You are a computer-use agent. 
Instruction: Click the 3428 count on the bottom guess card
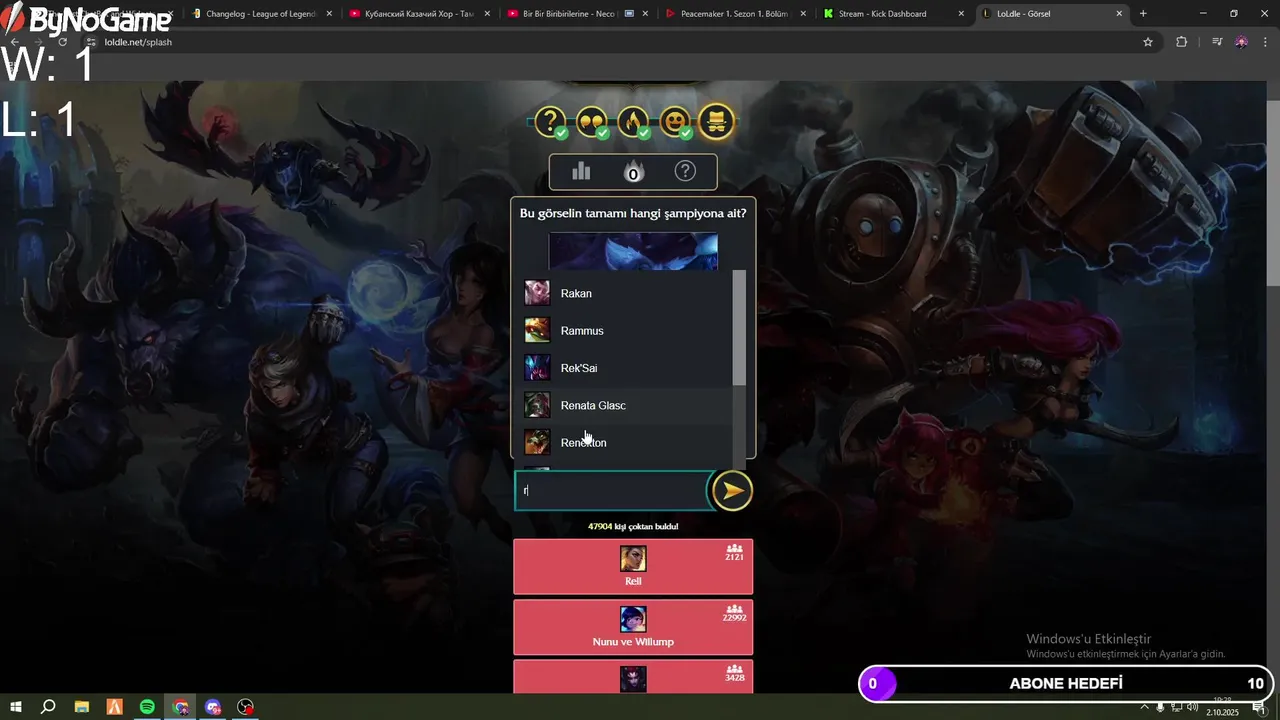(734, 678)
